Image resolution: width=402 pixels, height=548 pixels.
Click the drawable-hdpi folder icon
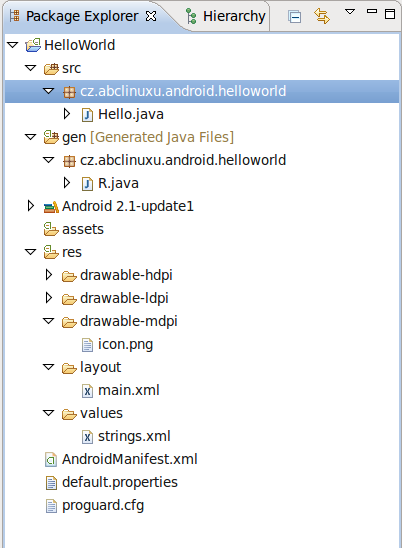(x=69, y=276)
